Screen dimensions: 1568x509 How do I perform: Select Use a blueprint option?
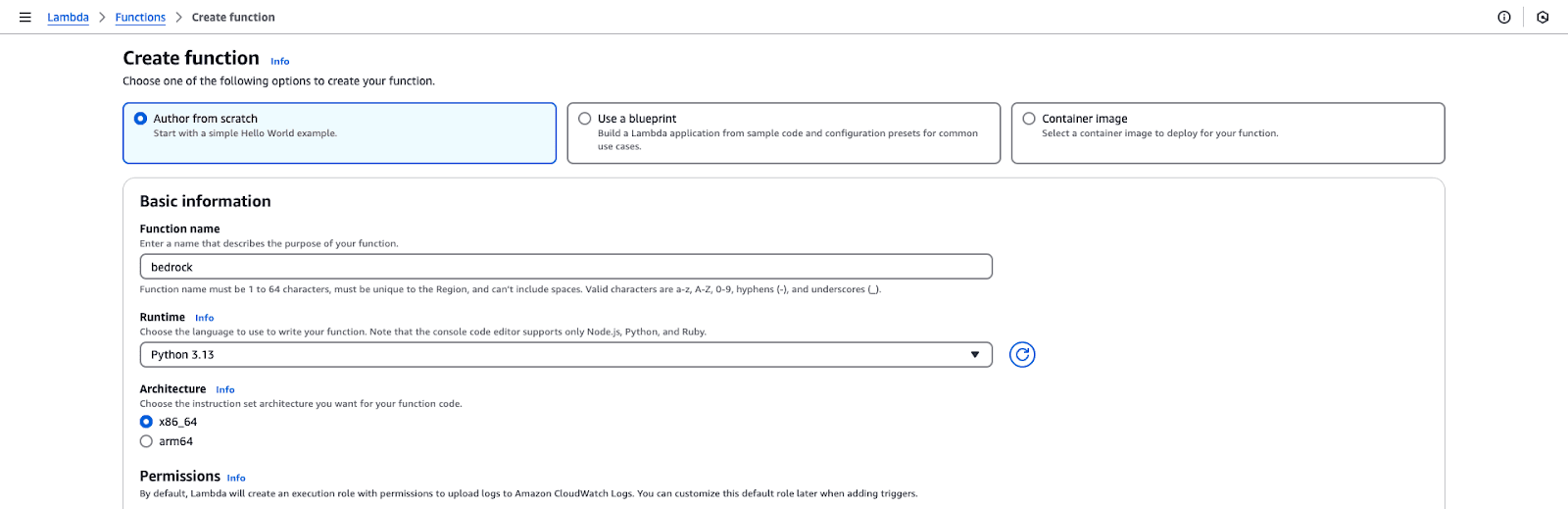pyautogui.click(x=585, y=119)
